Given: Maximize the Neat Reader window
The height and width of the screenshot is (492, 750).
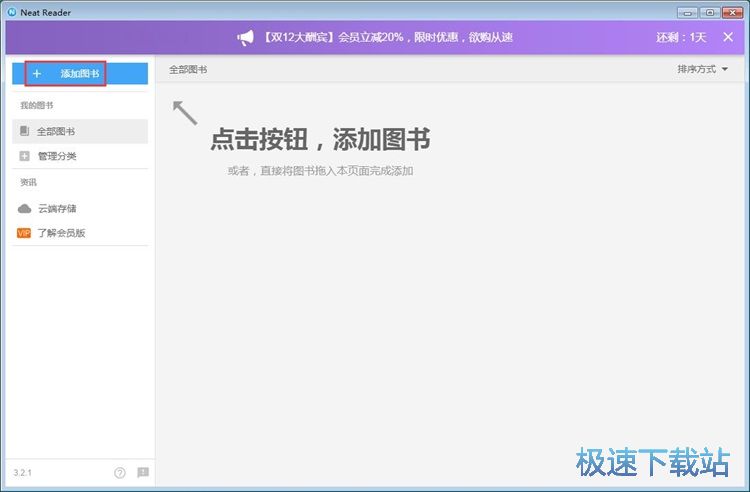Looking at the screenshot, I should click(x=709, y=11).
